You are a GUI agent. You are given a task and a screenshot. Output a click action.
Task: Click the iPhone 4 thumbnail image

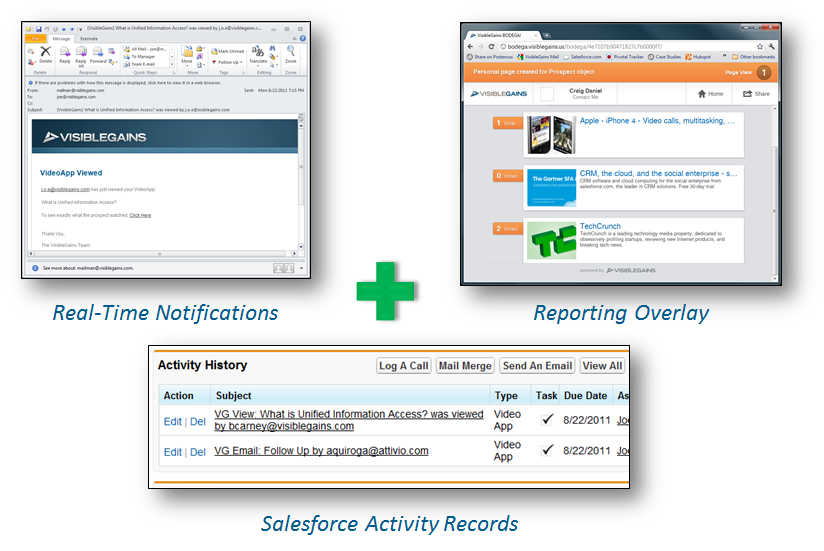click(x=551, y=135)
